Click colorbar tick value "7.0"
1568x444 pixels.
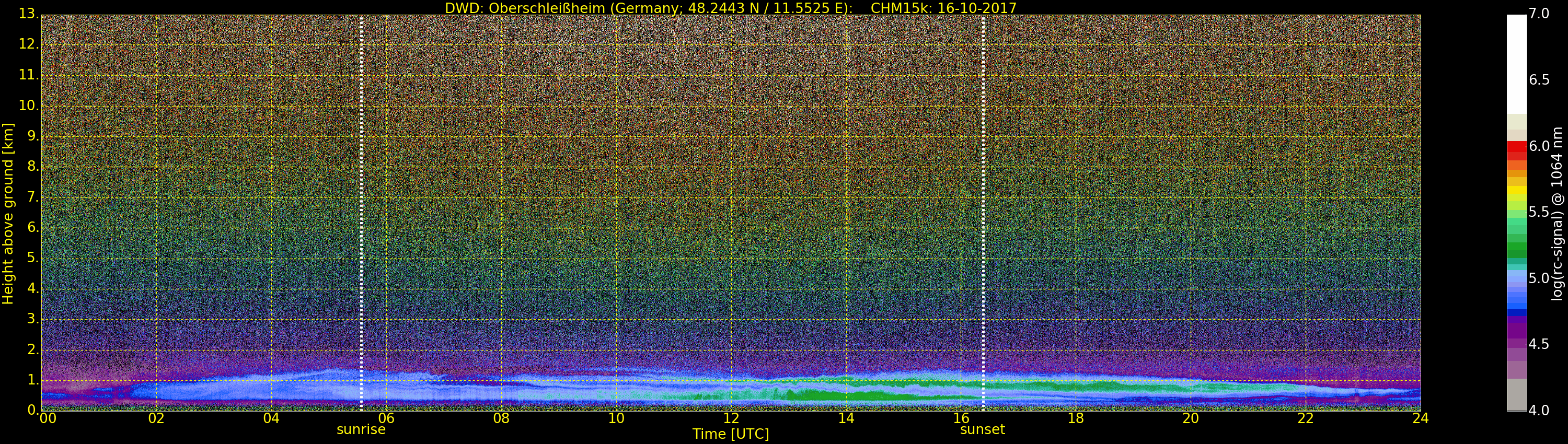pyautogui.click(x=1539, y=14)
